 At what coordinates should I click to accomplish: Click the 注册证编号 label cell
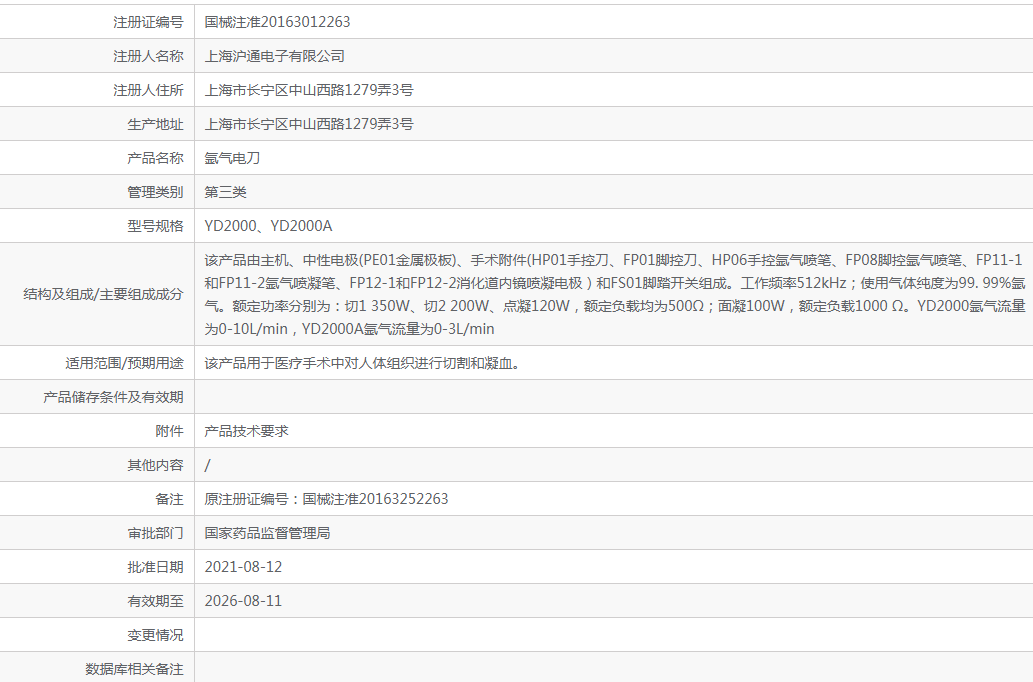pos(148,22)
